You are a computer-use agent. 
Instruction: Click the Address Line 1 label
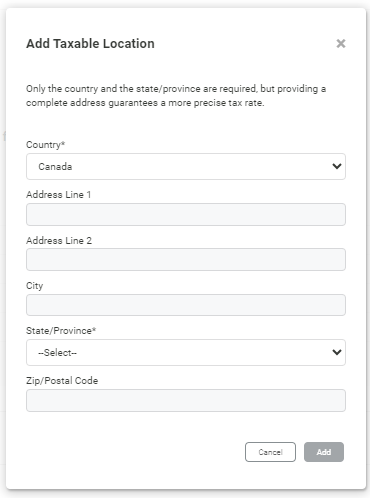(59, 195)
